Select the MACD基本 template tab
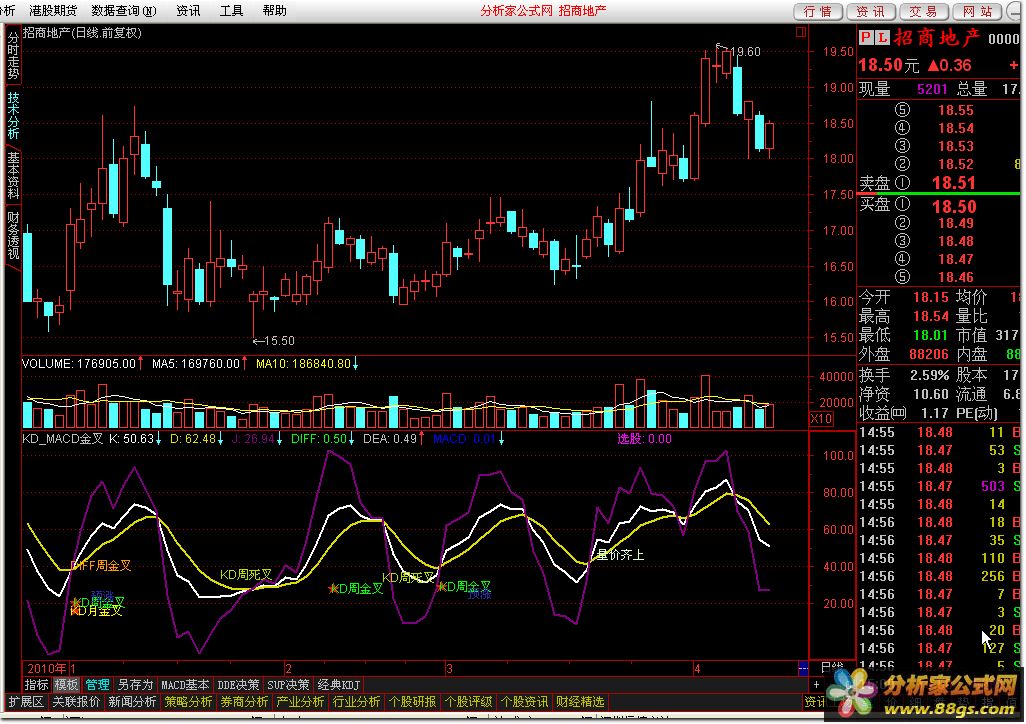This screenshot has width=1026, height=724. point(185,685)
